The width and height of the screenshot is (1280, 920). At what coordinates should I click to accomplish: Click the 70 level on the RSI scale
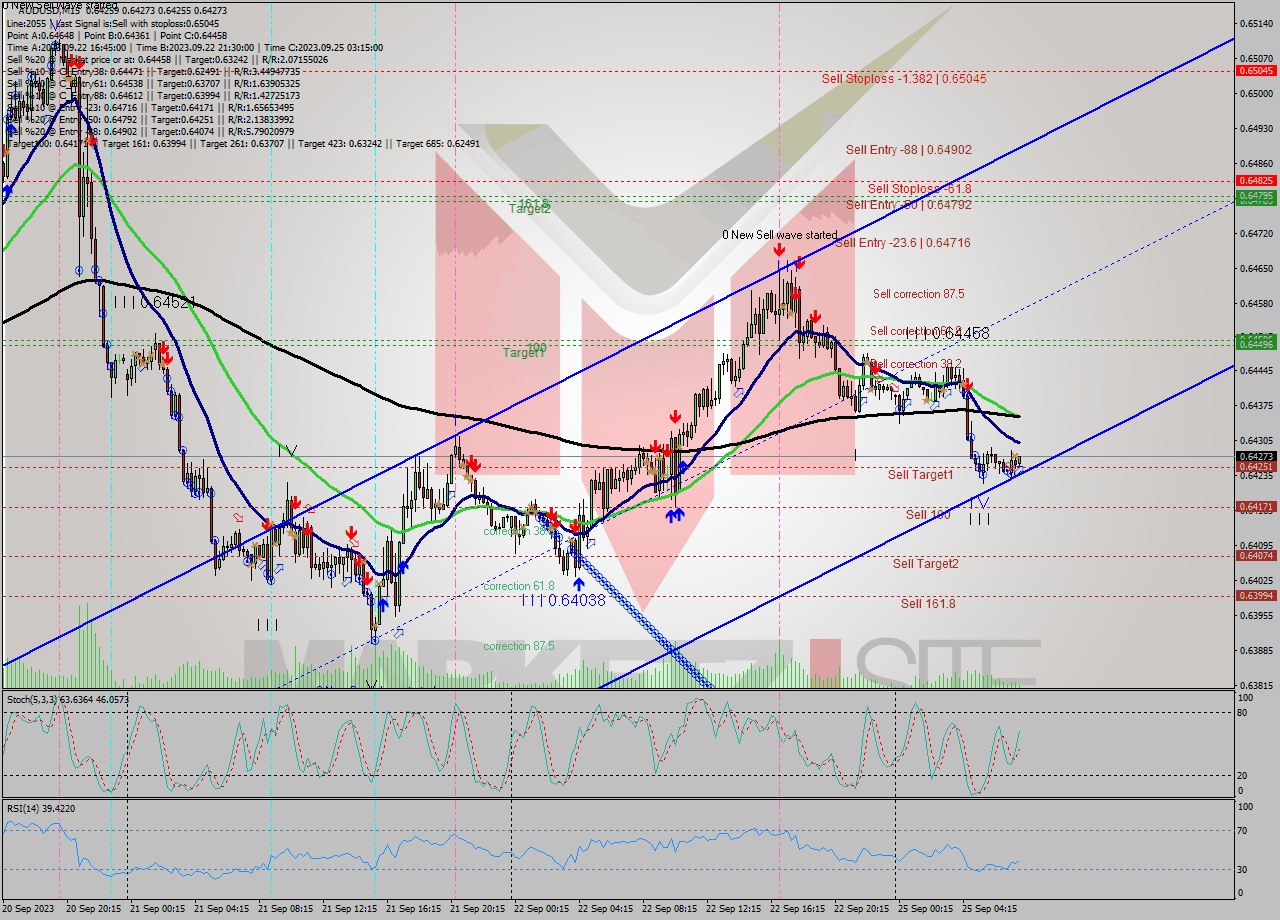point(1243,830)
